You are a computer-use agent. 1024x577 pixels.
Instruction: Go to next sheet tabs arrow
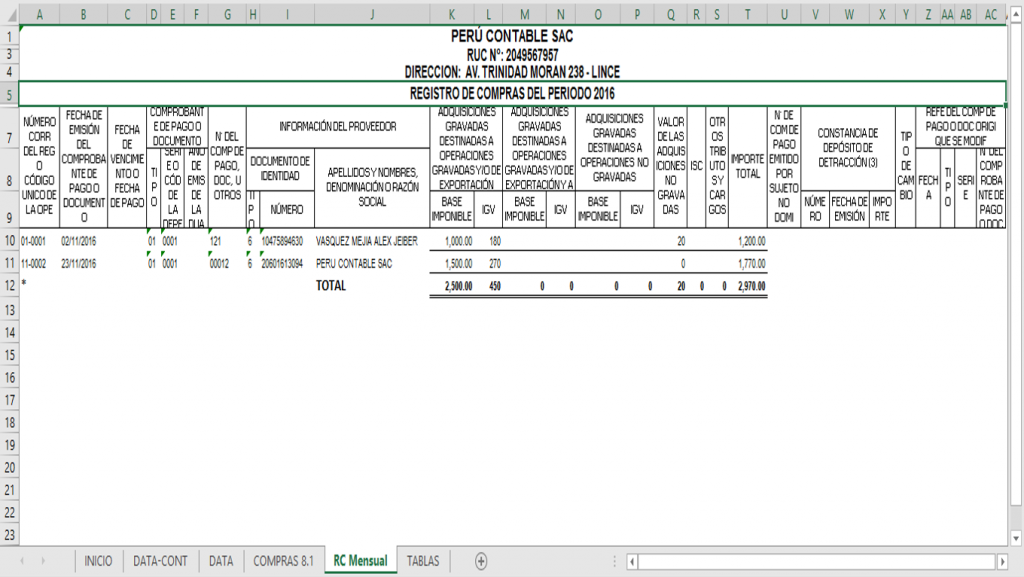pyautogui.click(x=43, y=561)
